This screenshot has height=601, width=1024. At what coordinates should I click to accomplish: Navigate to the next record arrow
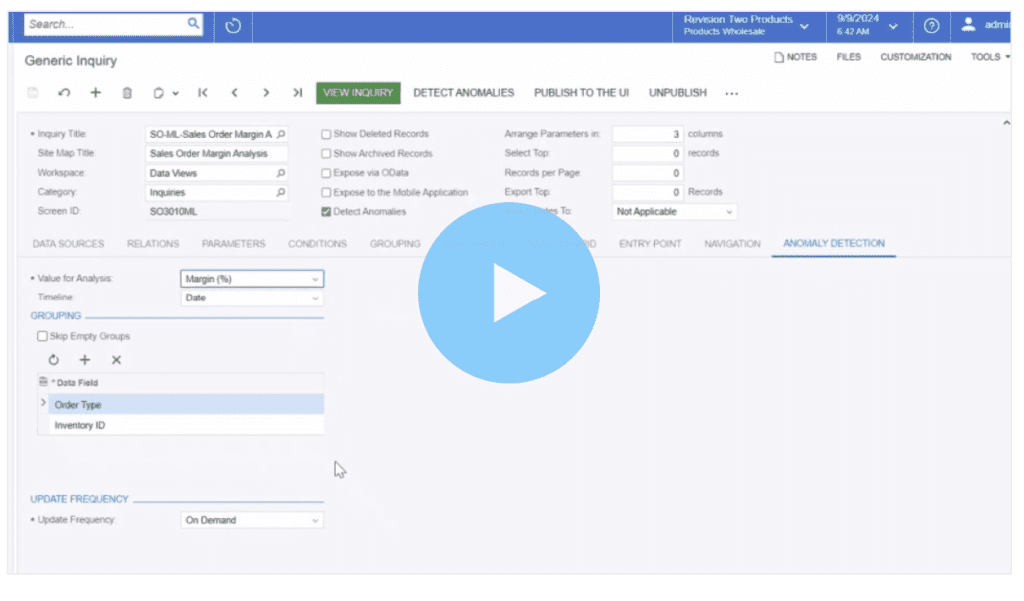[x=266, y=93]
